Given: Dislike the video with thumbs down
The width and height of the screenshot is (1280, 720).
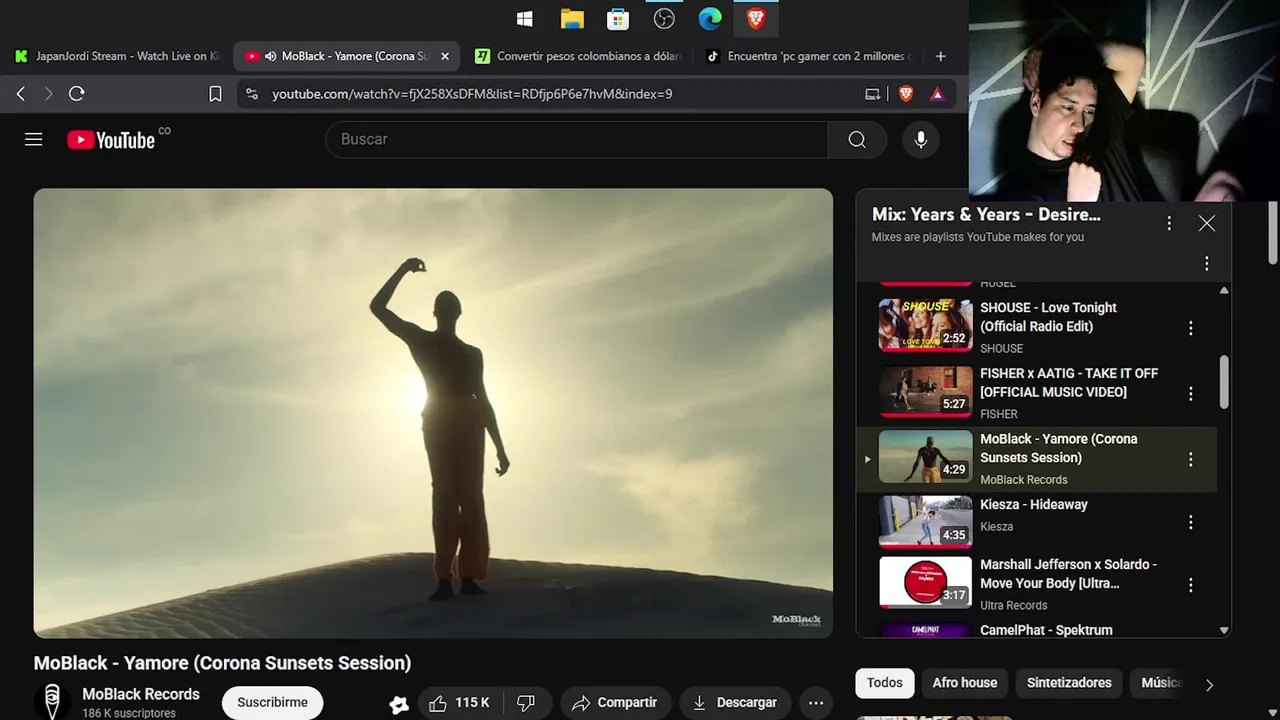Looking at the screenshot, I should pyautogui.click(x=526, y=703).
